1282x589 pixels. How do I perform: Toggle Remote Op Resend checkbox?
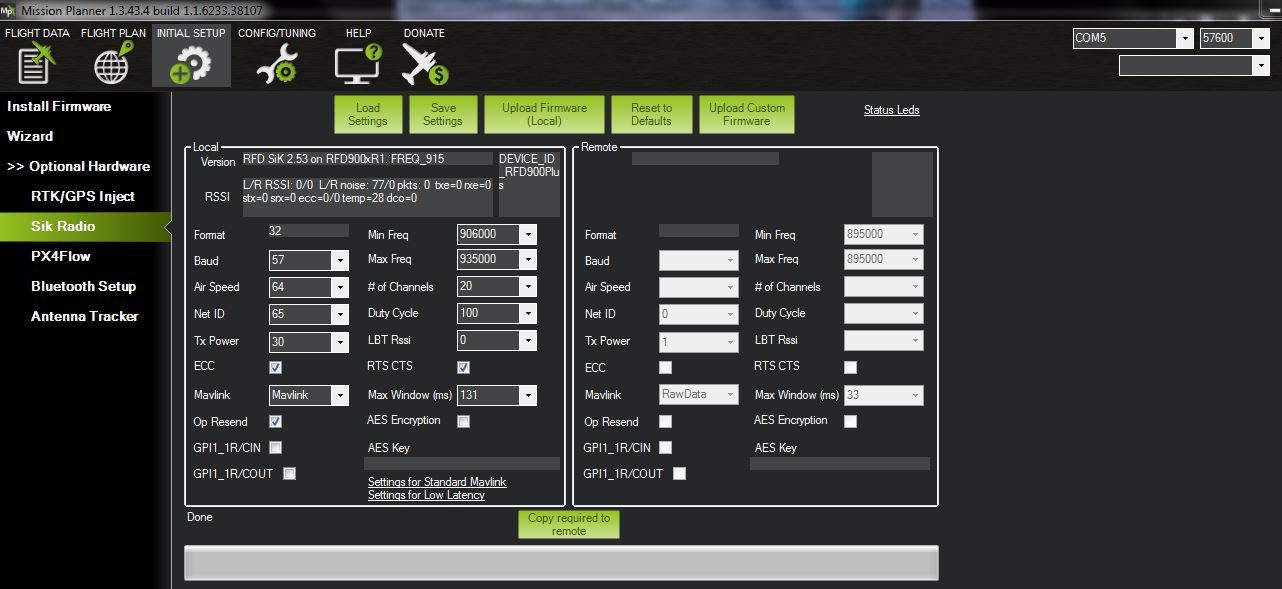[666, 422]
